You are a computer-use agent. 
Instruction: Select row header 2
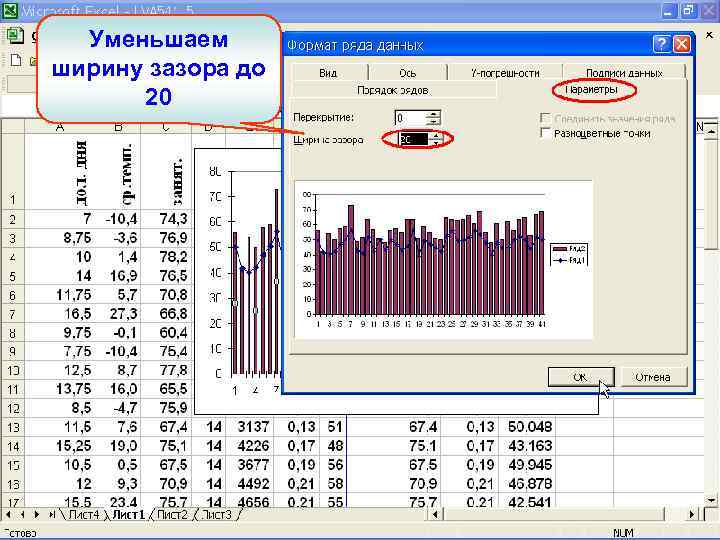(12, 219)
